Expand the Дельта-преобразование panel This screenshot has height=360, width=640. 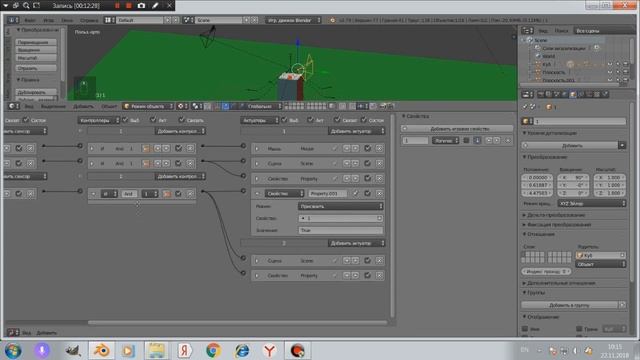556,215
